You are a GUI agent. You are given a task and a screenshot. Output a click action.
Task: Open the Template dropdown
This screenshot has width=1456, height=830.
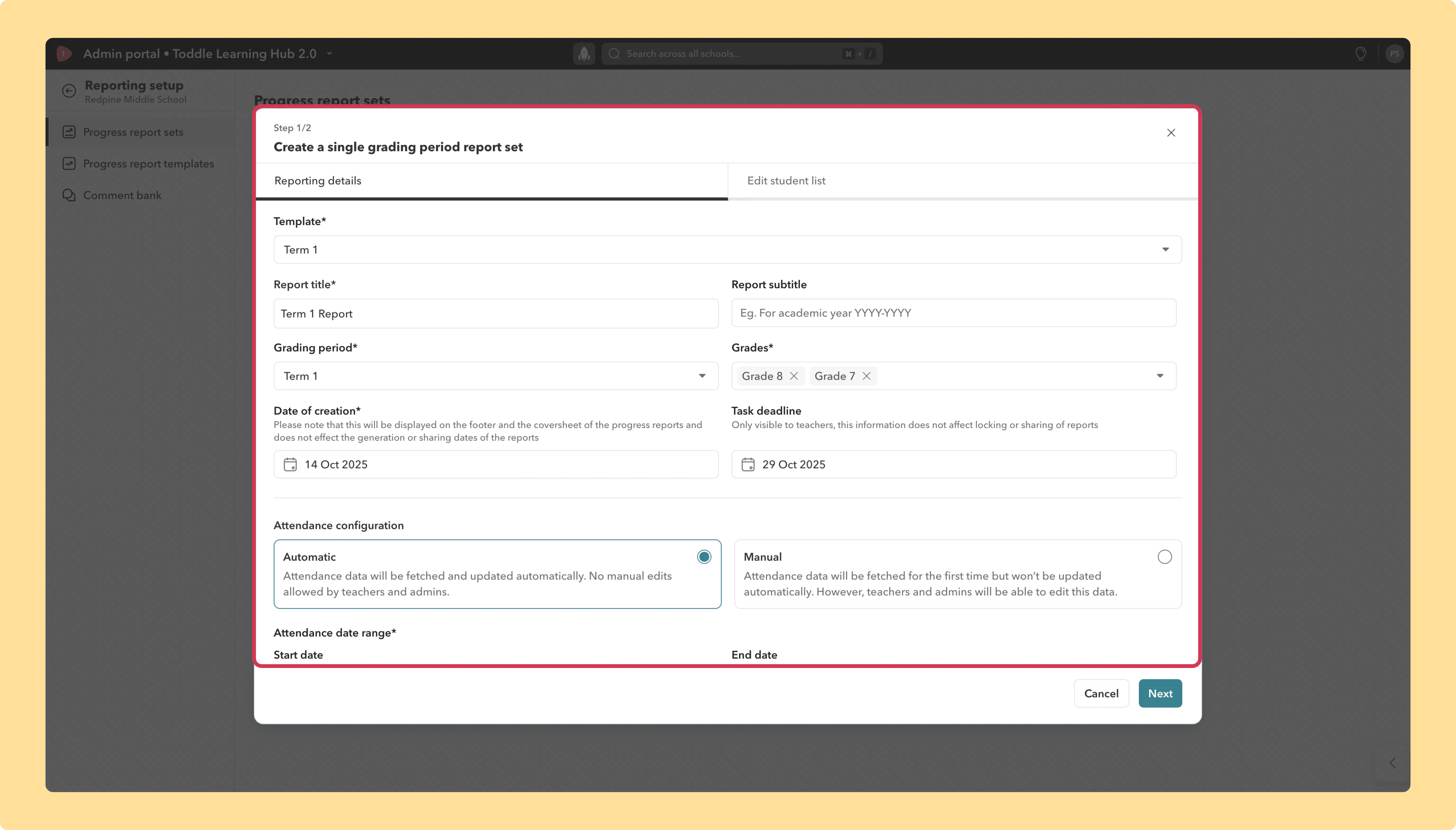pyautogui.click(x=728, y=250)
